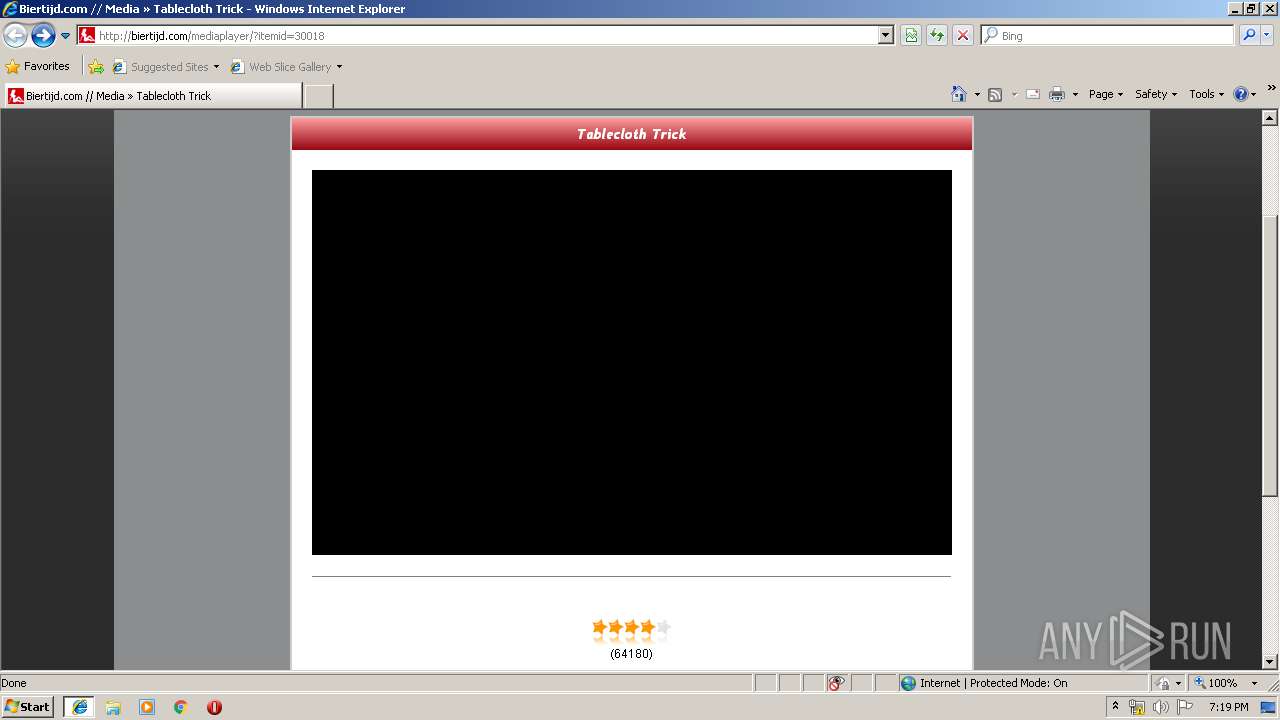Click the 7:19 PM clock
The width and height of the screenshot is (1280, 720).
click(1228, 707)
